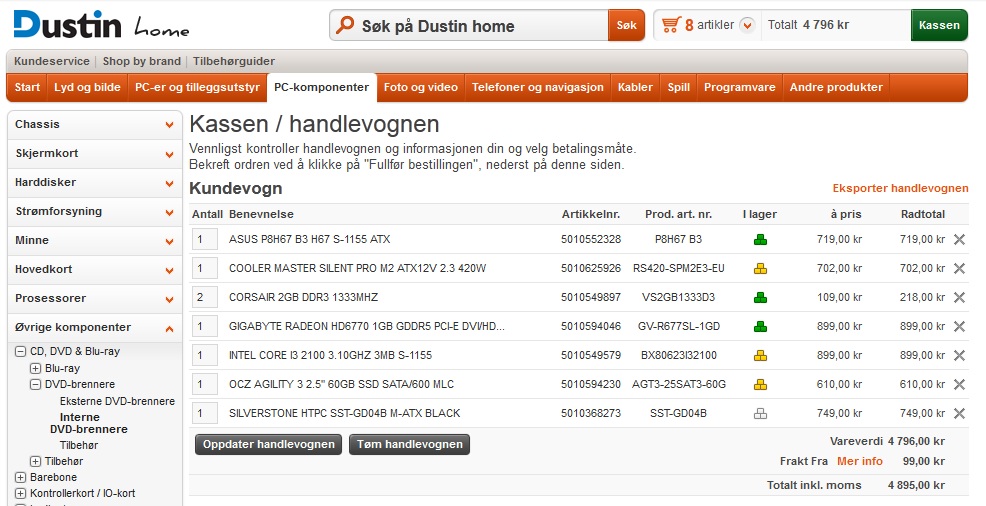Open GIGABYTE RADEON HD6770 product name
The width and height of the screenshot is (986, 506).
(367, 326)
